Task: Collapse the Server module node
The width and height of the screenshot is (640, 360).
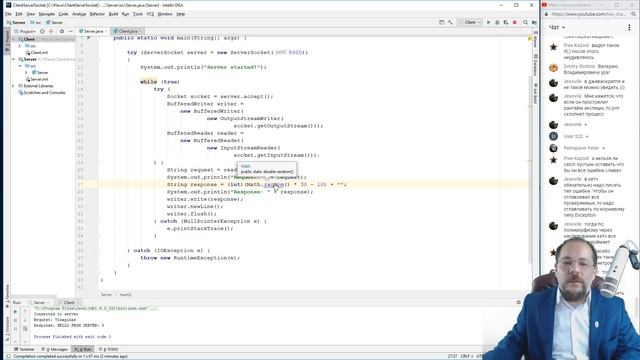Action: pos(13,59)
